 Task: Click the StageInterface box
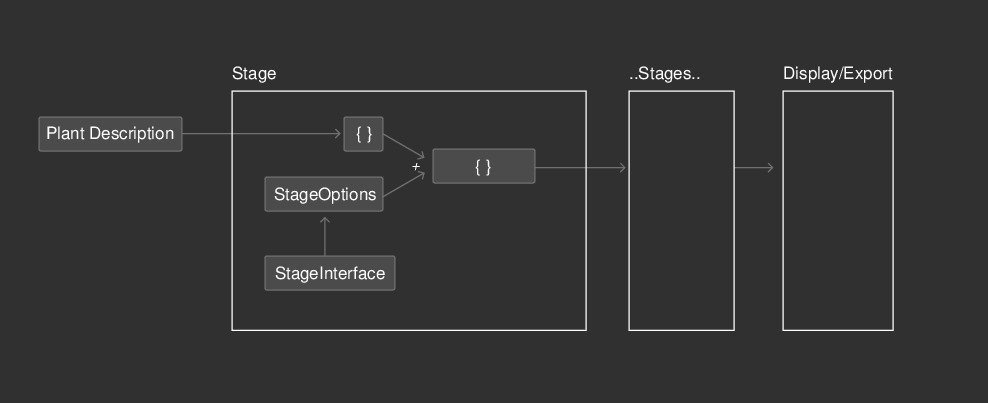point(330,273)
